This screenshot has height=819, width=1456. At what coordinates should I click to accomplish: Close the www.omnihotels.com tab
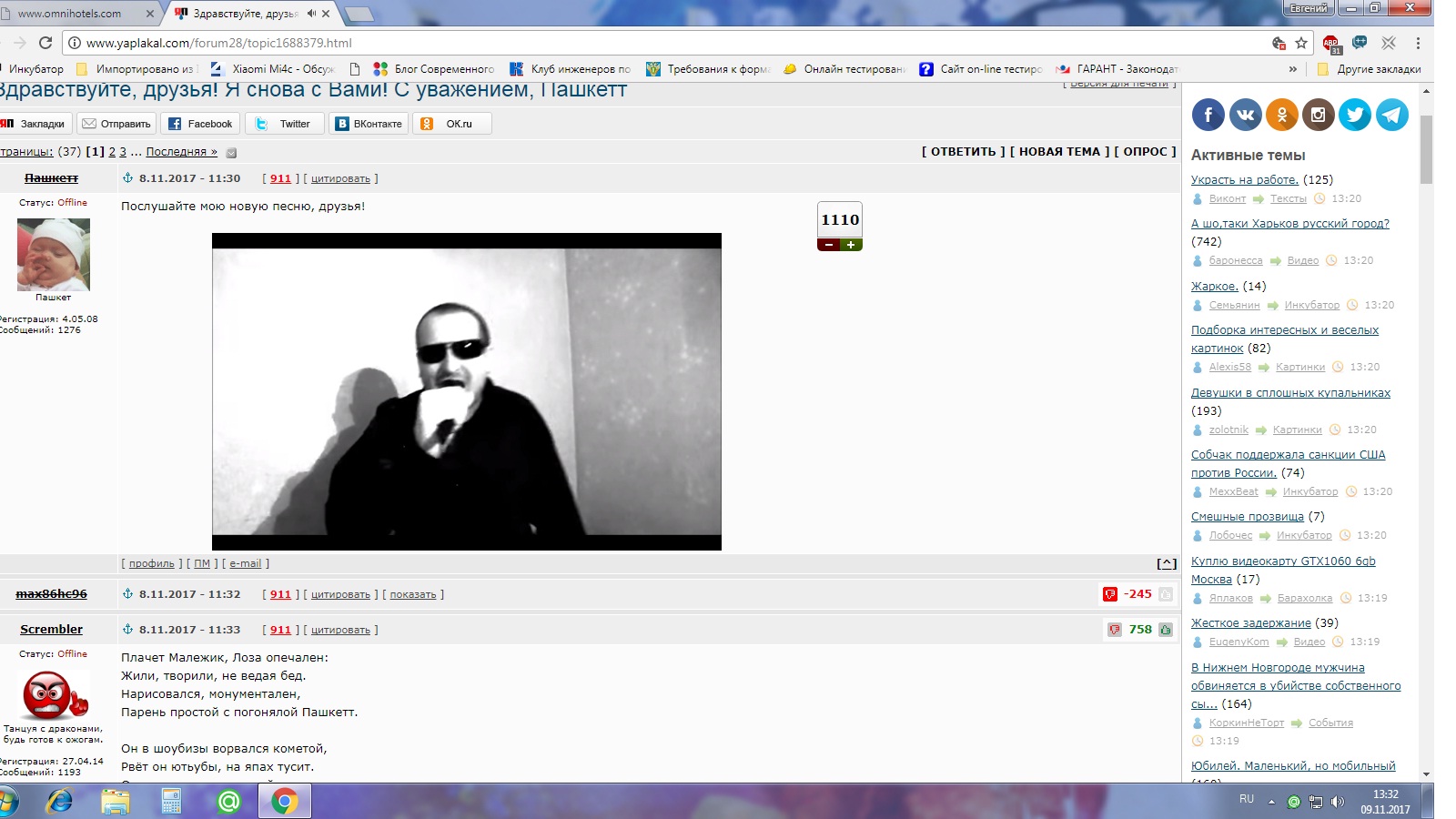click(150, 14)
